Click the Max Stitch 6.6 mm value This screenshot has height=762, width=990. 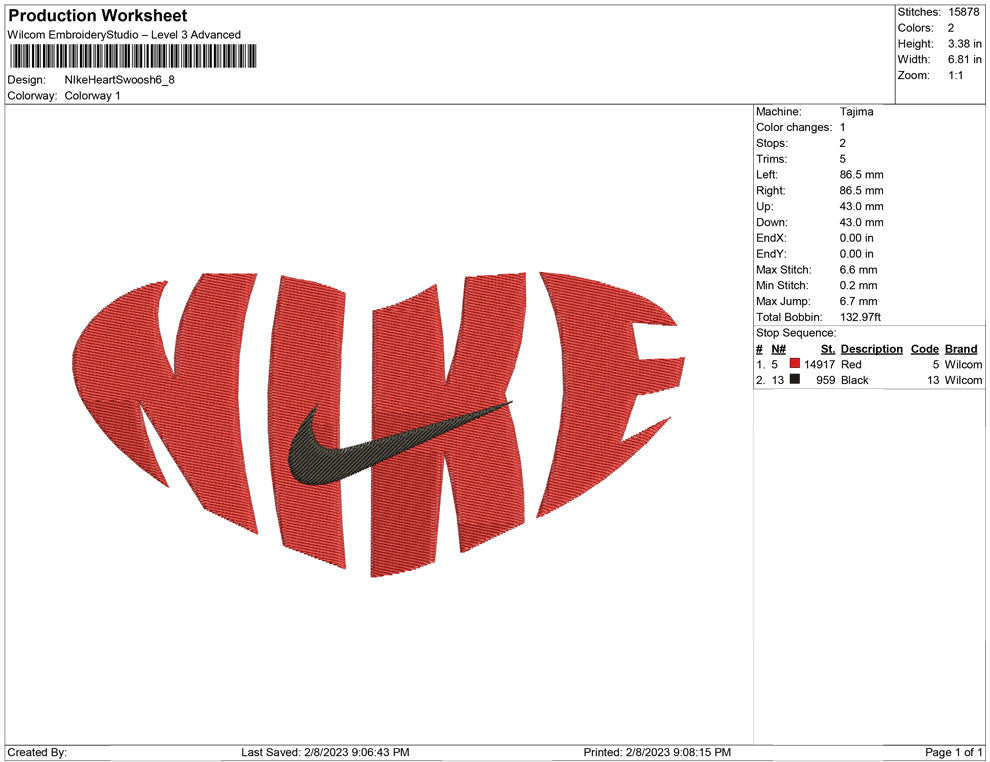coord(858,270)
